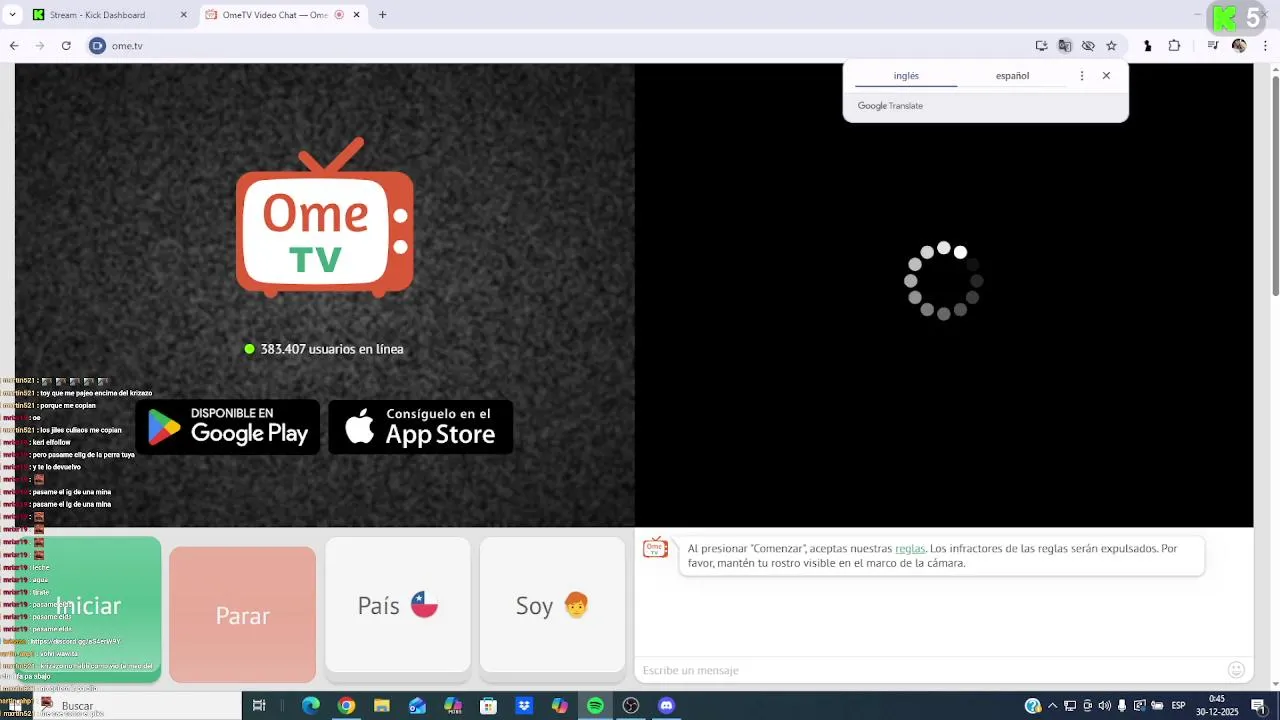Open the Get Help question mark tray icon
Image resolution: width=1280 pixels, height=720 pixels.
1033,706
